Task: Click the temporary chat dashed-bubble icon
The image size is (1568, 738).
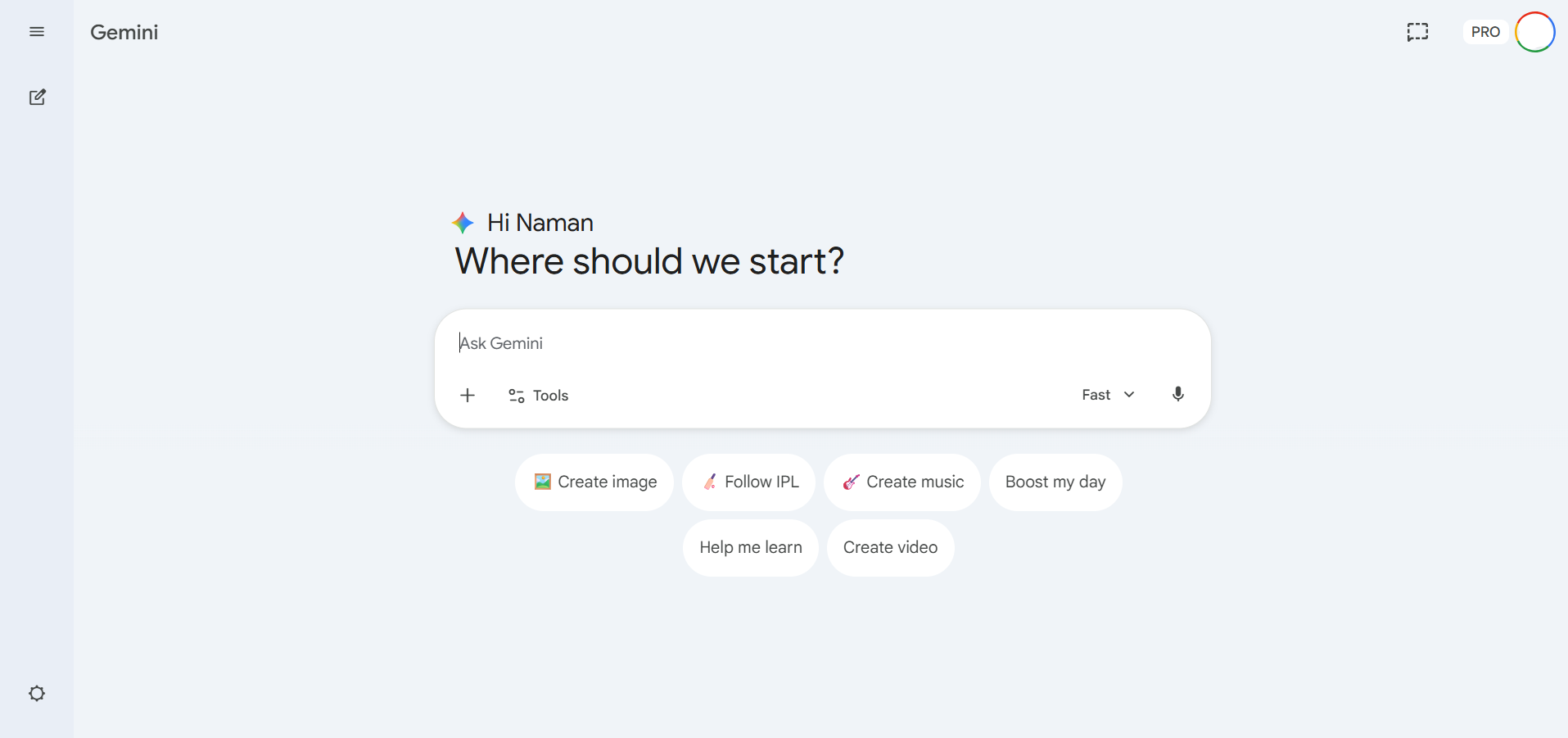Action: click(1417, 32)
